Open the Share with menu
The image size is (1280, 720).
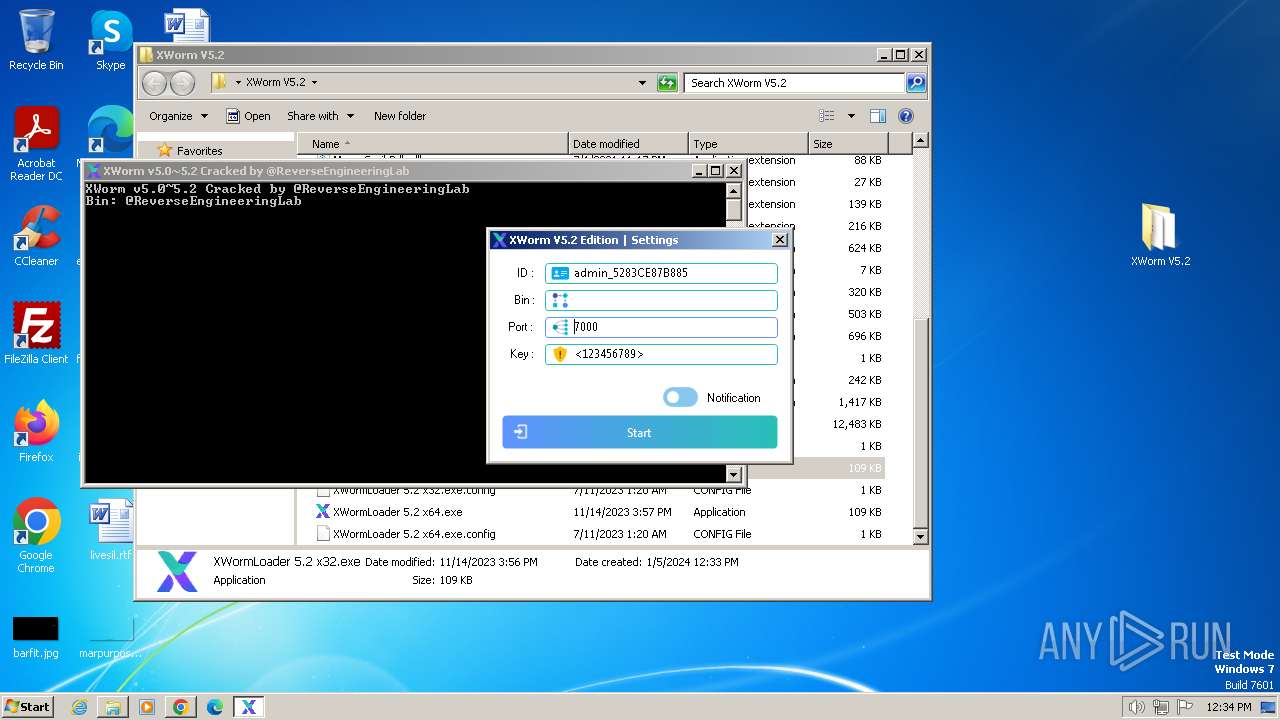(320, 116)
